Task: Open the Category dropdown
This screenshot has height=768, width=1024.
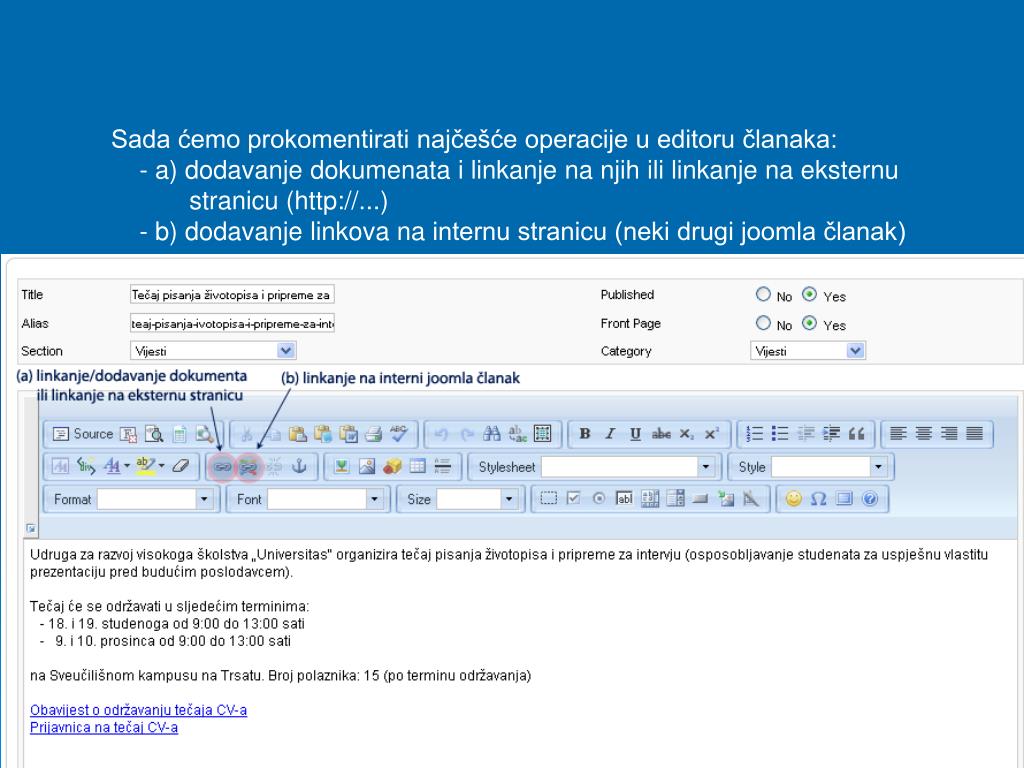Action: [808, 351]
